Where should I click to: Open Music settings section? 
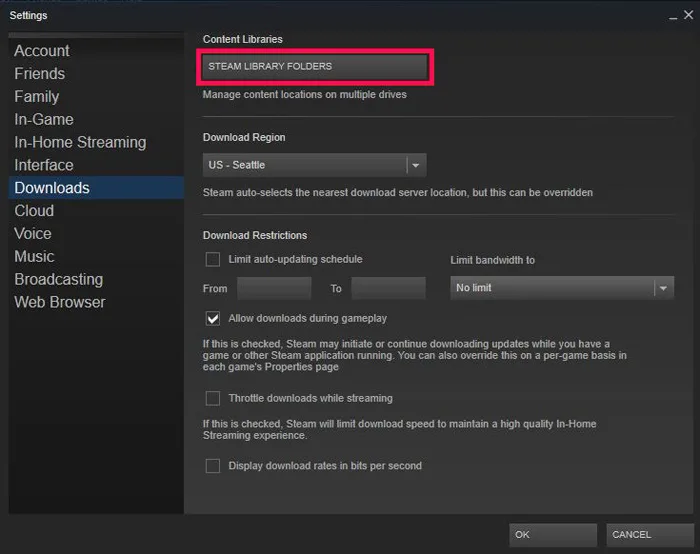(x=96, y=256)
